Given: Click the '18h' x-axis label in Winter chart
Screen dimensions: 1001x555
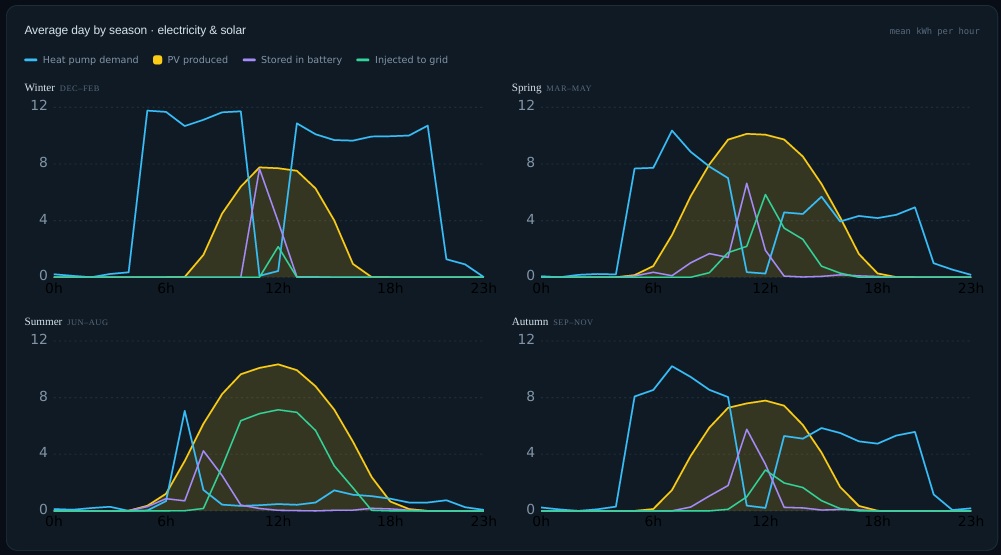Looking at the screenshot, I should click(x=390, y=288).
